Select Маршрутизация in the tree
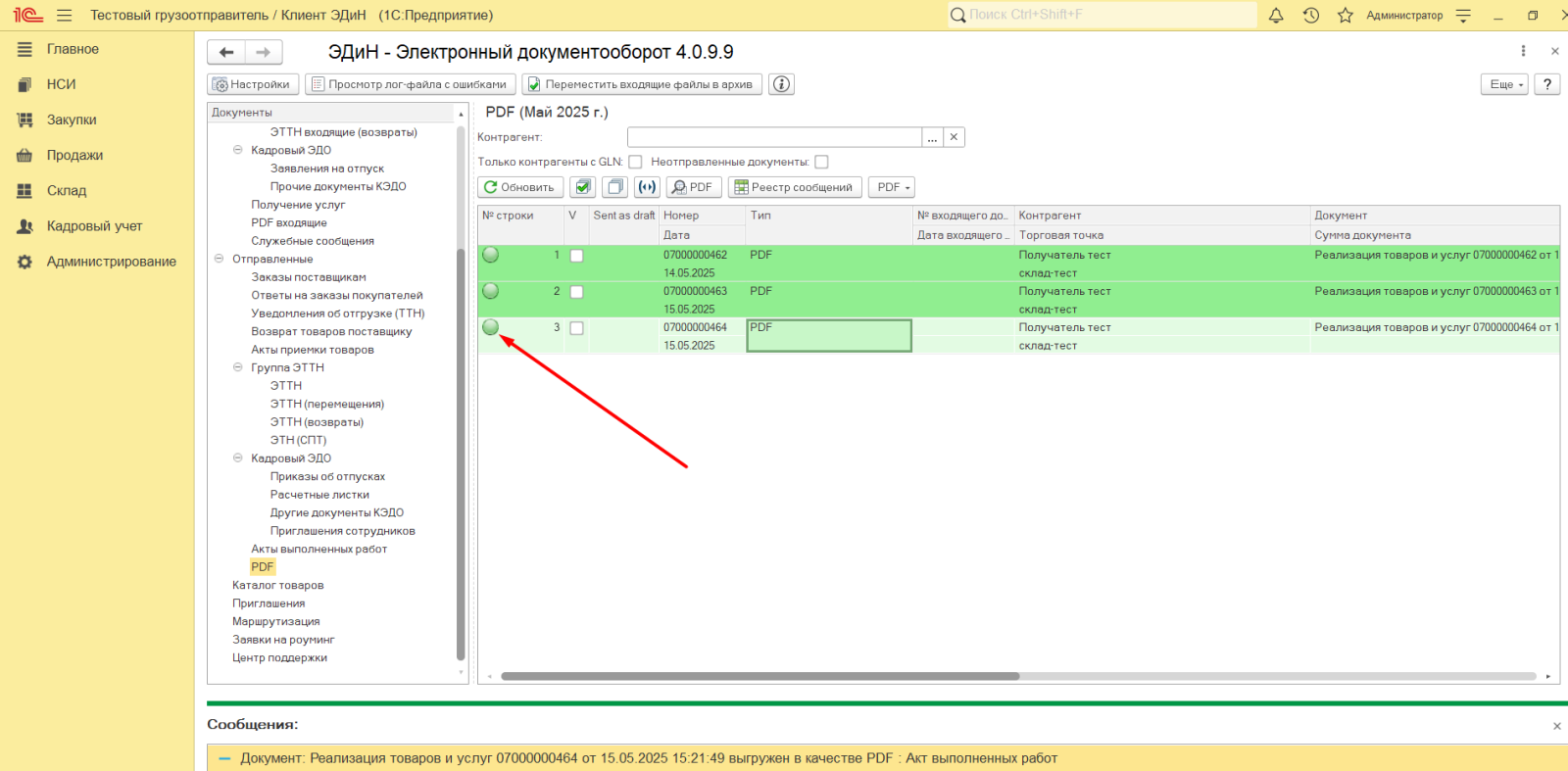 276,621
